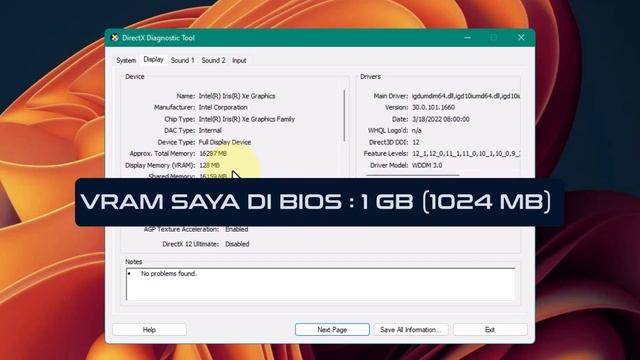Viewport: 640px width, 360px height.
Task: Select driver date '3/18/2022 08:00:00'
Action: pyautogui.click(x=440, y=119)
